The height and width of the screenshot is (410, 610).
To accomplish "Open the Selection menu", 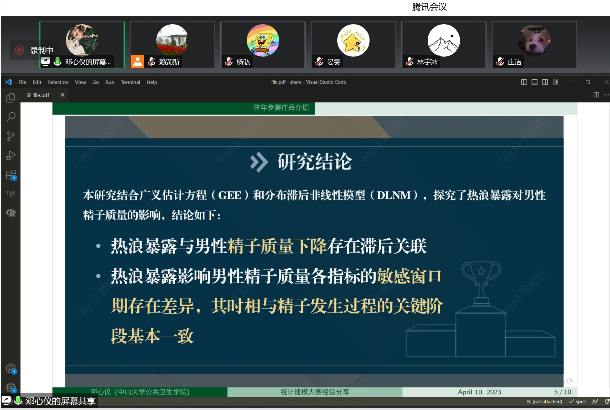I will click(58, 82).
